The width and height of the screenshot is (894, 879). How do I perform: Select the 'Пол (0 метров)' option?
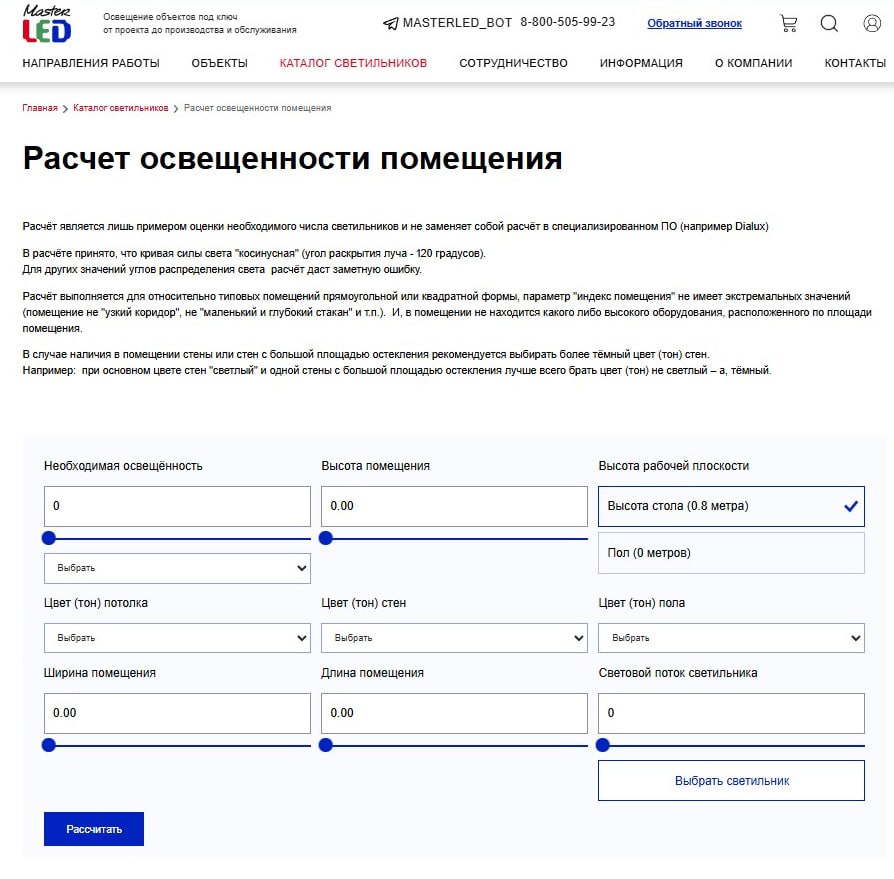[x=731, y=553]
